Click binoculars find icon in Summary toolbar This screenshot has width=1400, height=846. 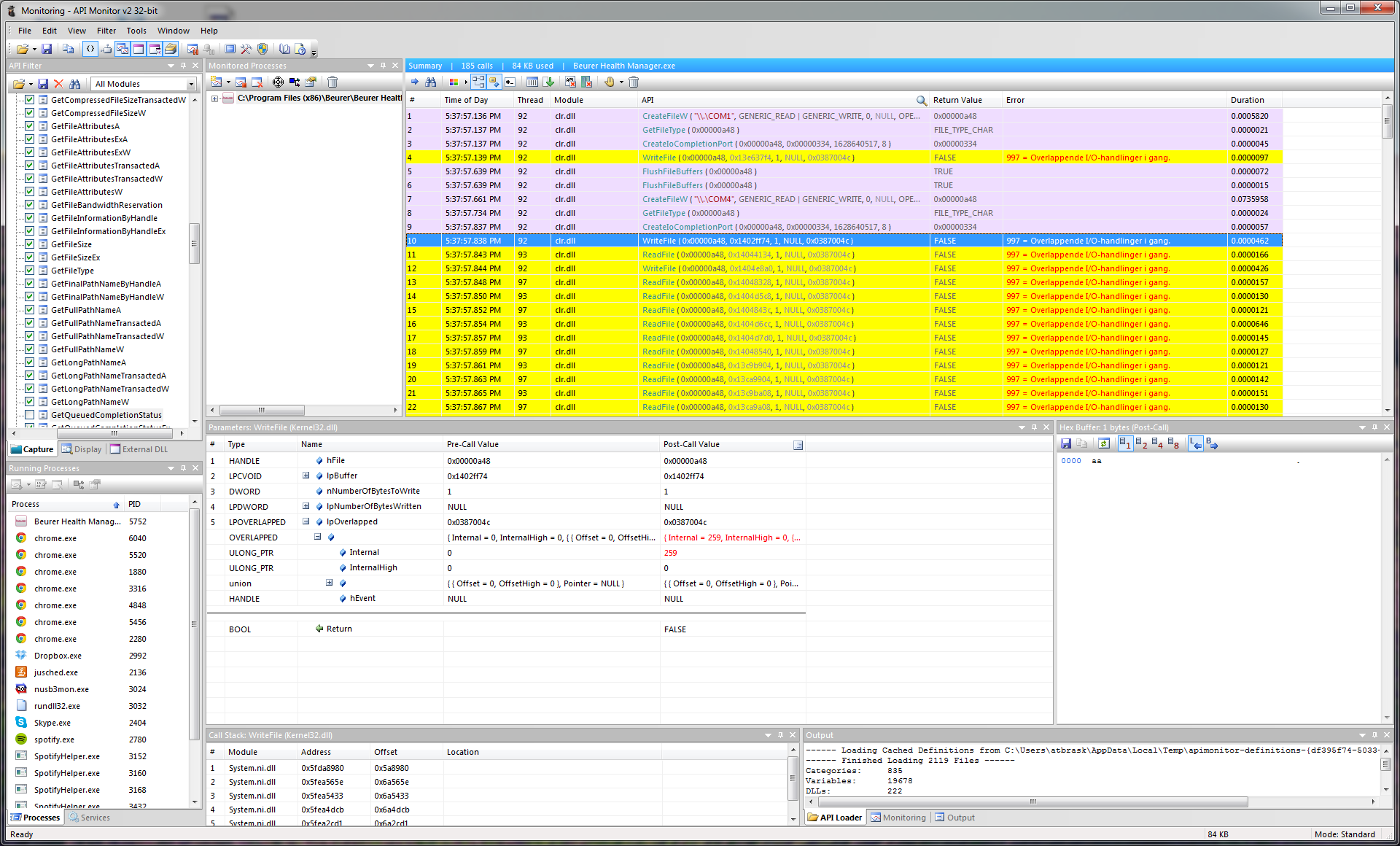[x=431, y=82]
